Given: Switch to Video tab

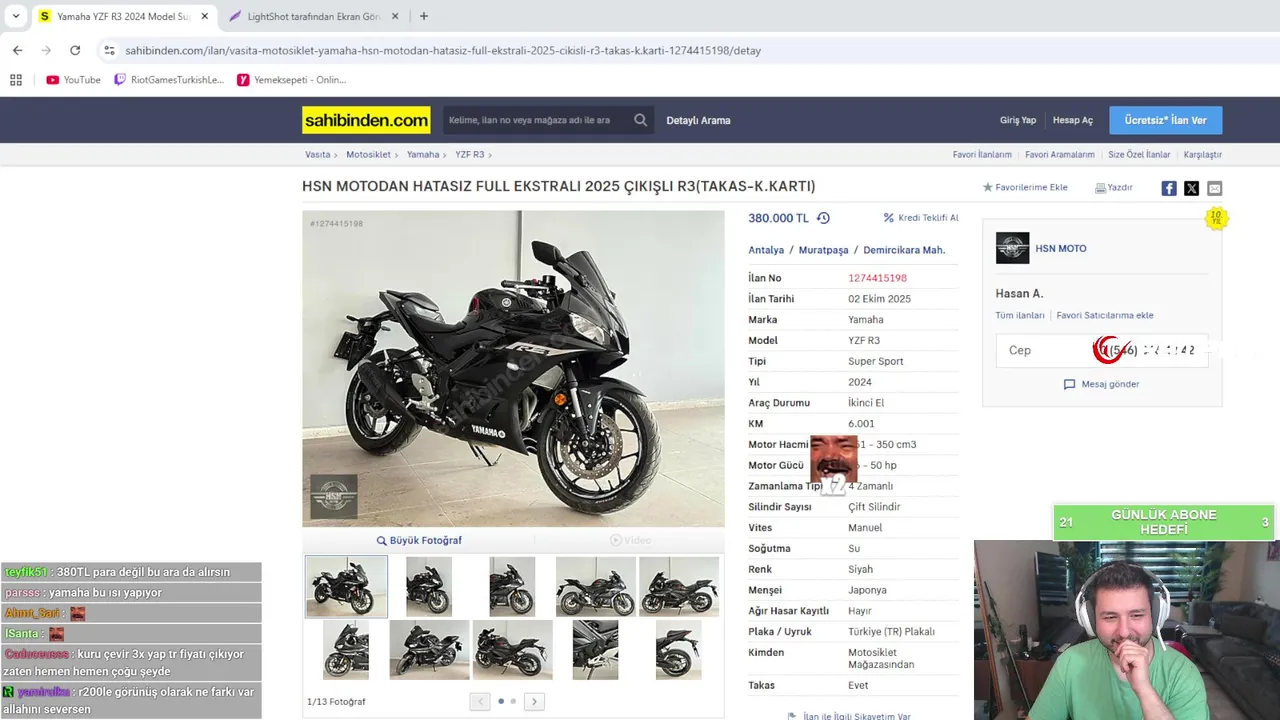Looking at the screenshot, I should pyautogui.click(x=630, y=540).
